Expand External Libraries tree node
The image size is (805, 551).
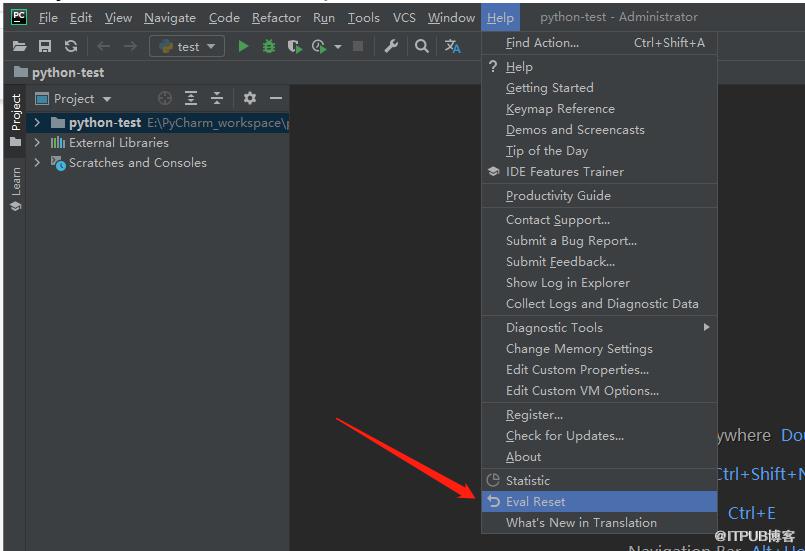pyautogui.click(x=37, y=143)
